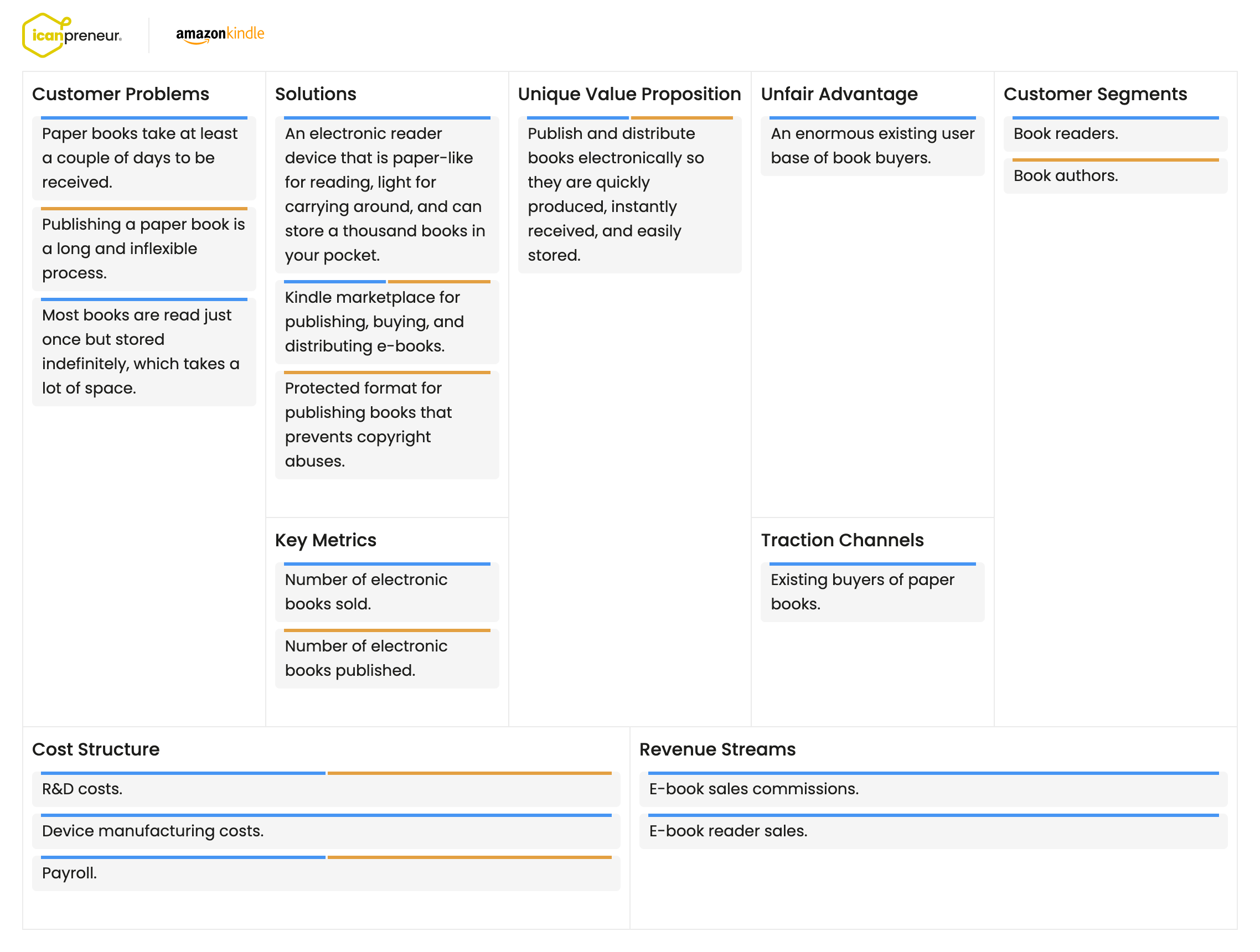Click the 'Publishing a paper book is a long process' card
Image resolution: width=1260 pixels, height=952 pixels.
143,249
